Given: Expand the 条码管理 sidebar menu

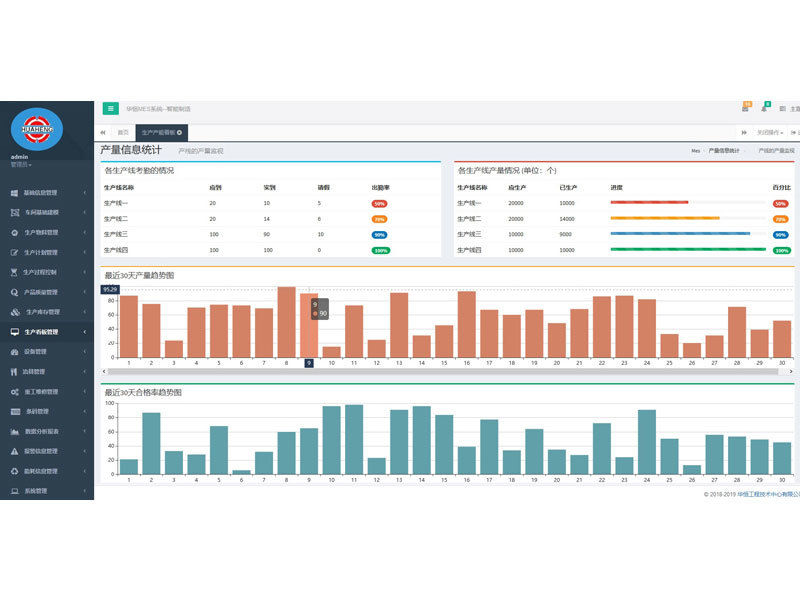Looking at the screenshot, I should (47, 411).
